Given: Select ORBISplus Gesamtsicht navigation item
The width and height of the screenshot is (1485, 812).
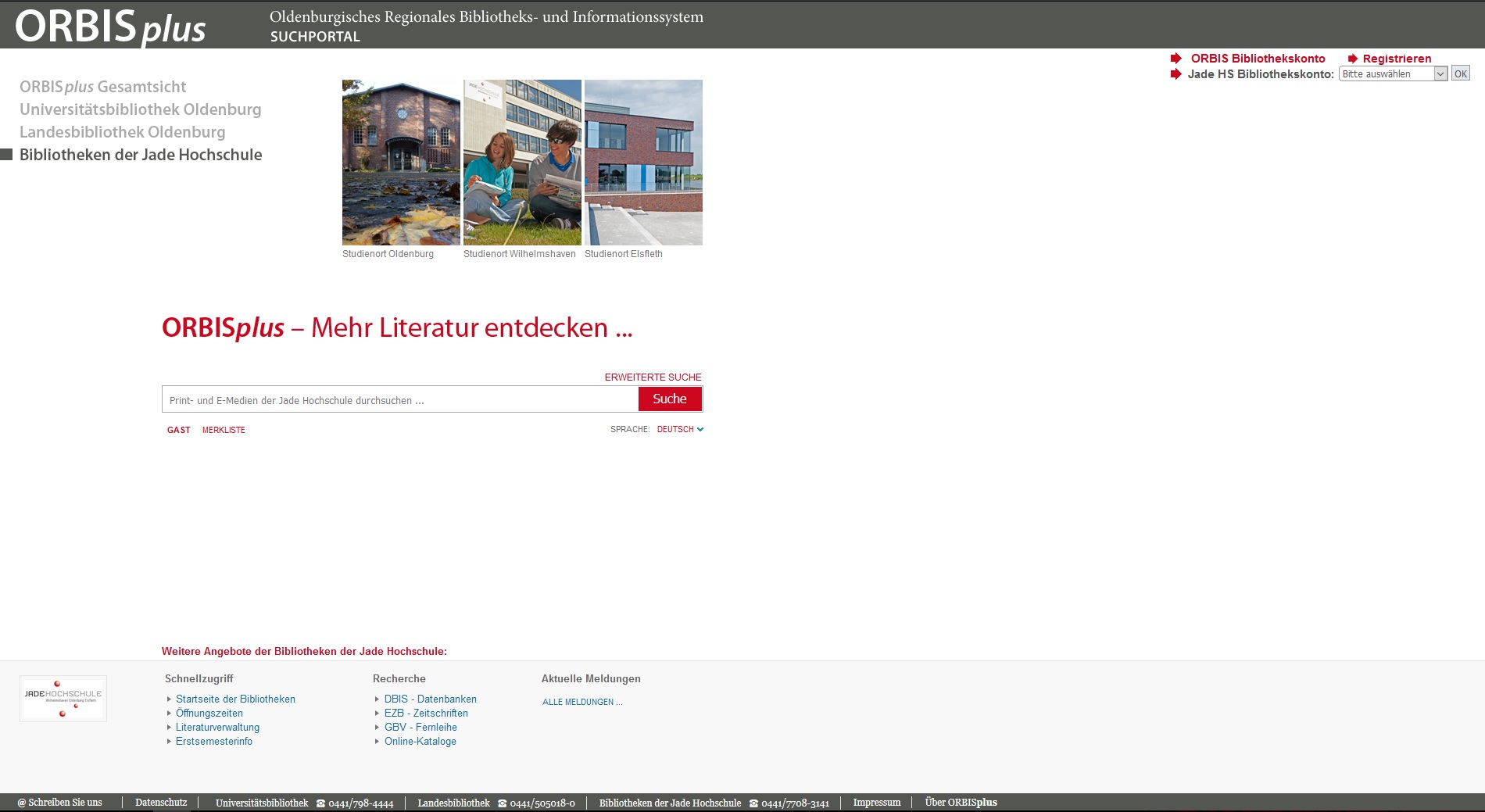Looking at the screenshot, I should (103, 87).
